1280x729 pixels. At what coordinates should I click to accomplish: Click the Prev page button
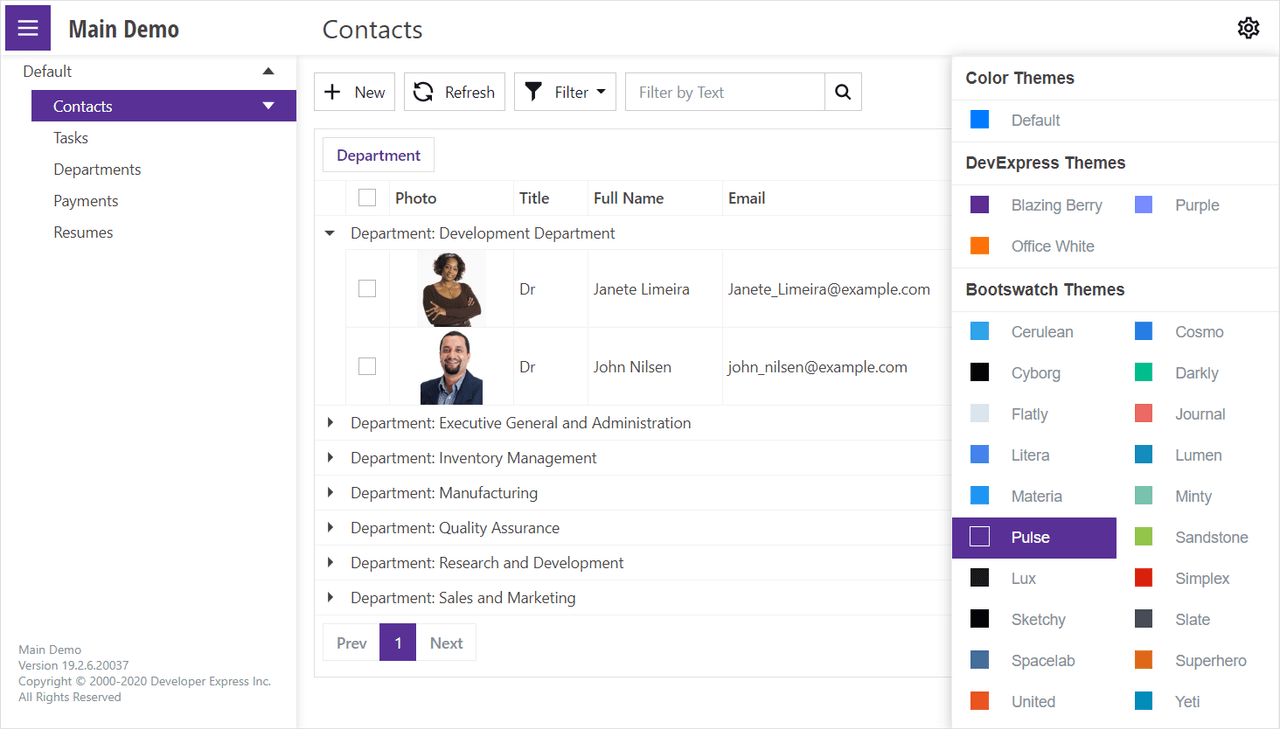click(351, 643)
